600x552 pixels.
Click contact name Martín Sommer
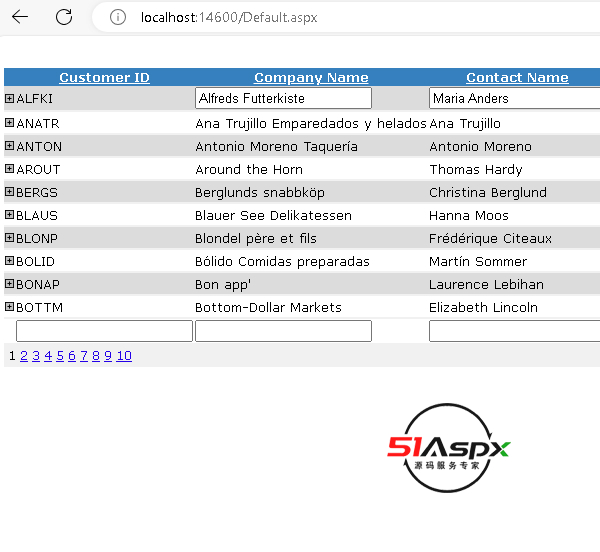pyautogui.click(x=478, y=261)
